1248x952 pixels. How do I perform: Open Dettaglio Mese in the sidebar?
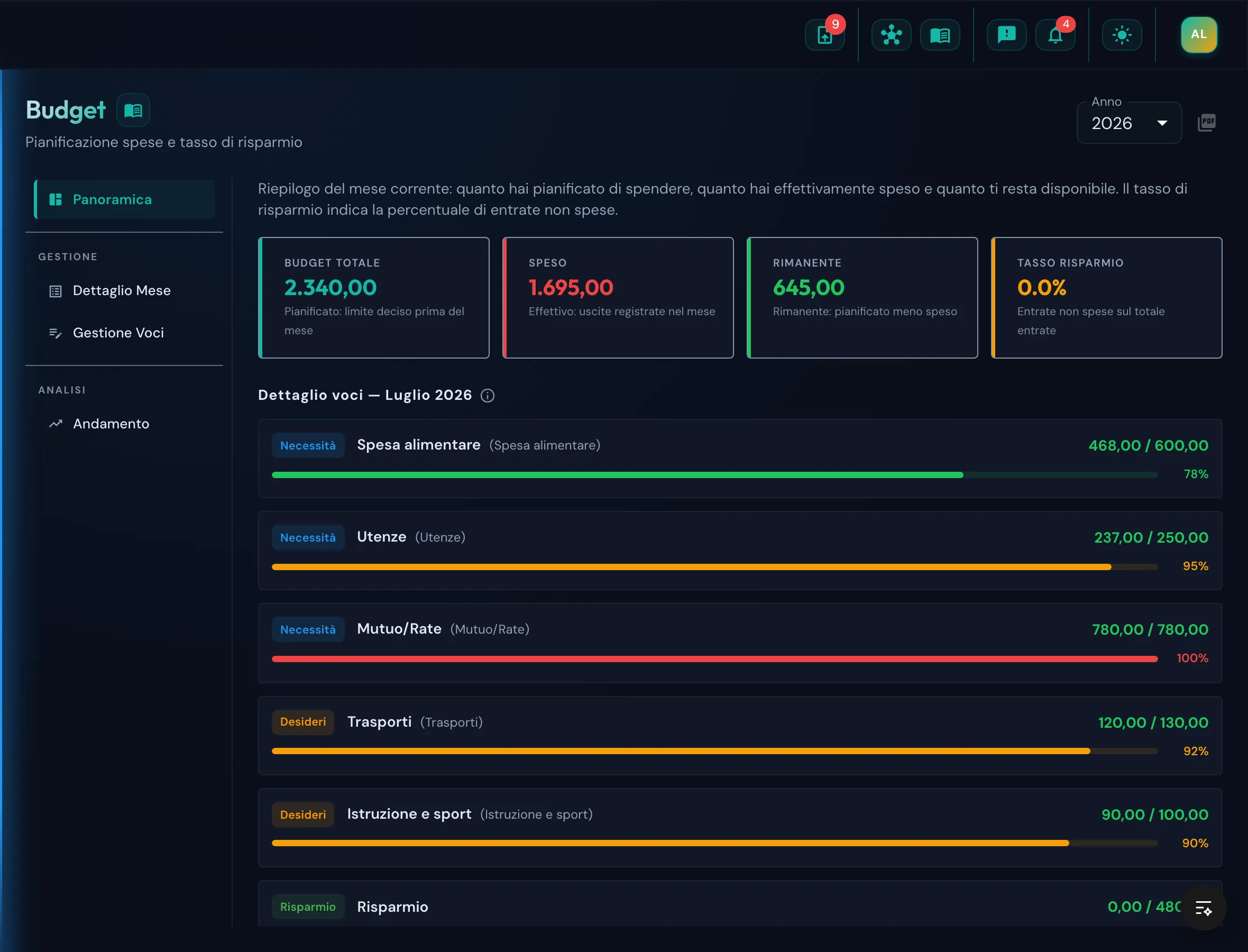click(125, 291)
